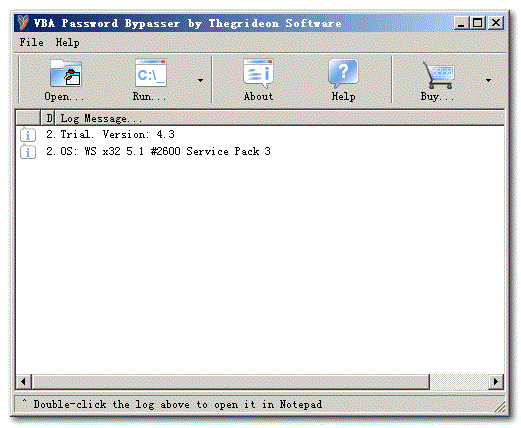Click the application icon in title bar
Image resolution: width=521 pixels, height=428 pixels.
(x=23, y=23)
